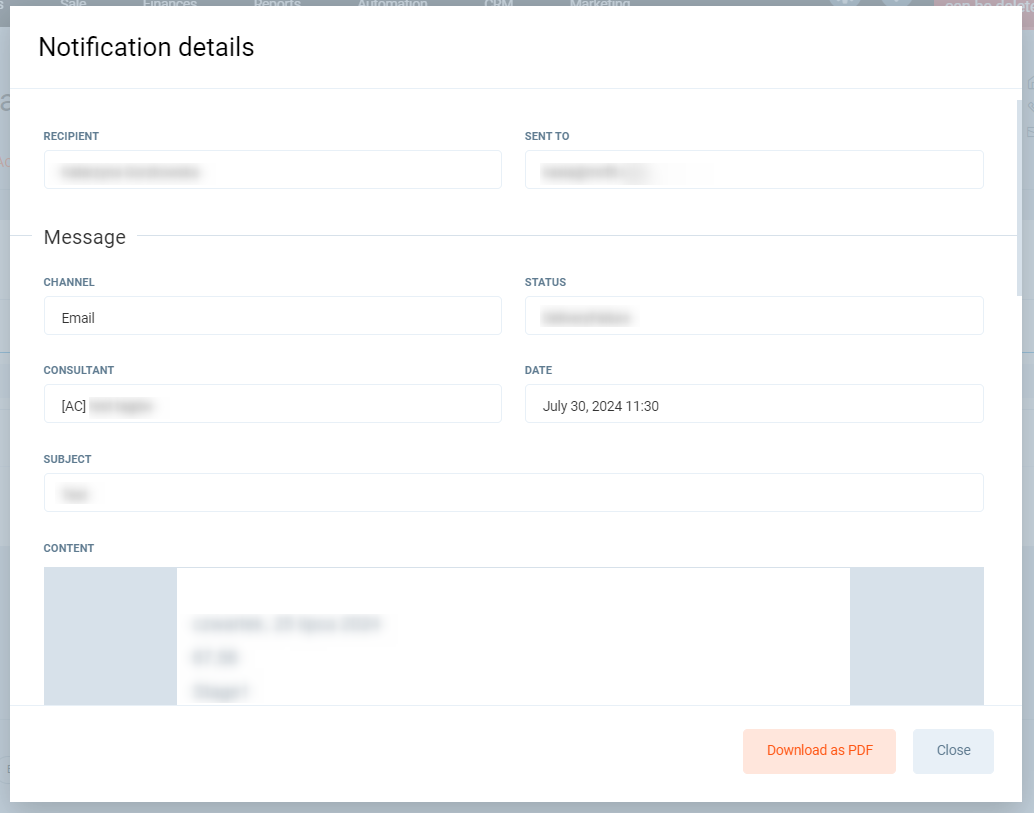Click the Notification details title

146,47
